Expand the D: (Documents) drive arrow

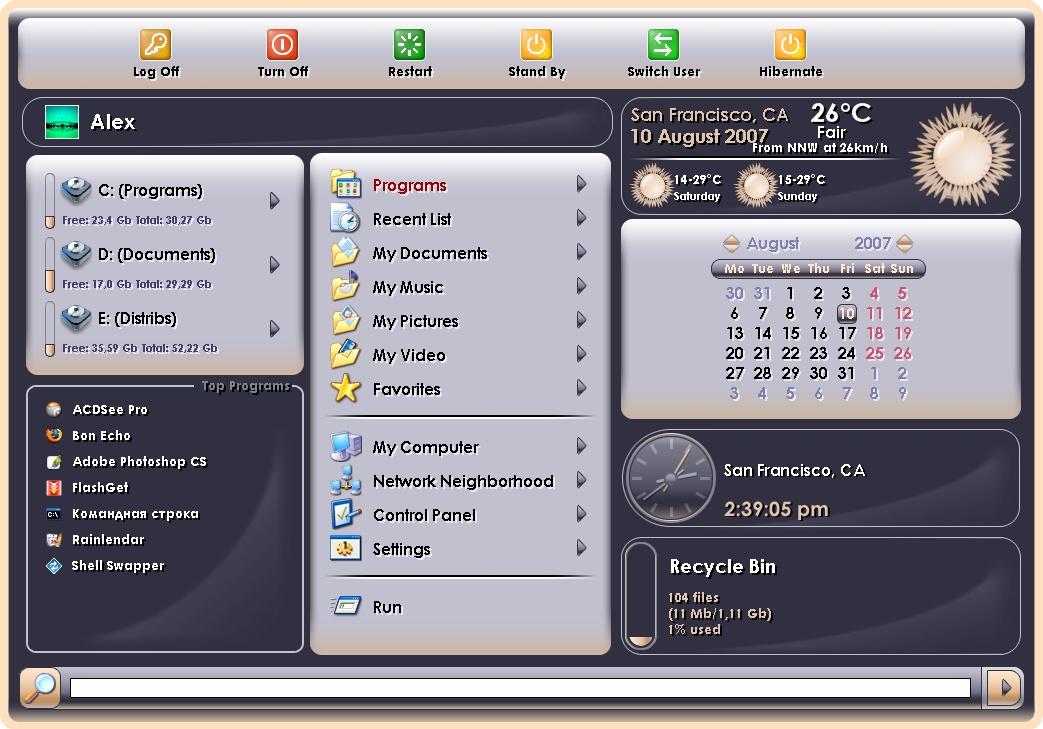(x=274, y=265)
